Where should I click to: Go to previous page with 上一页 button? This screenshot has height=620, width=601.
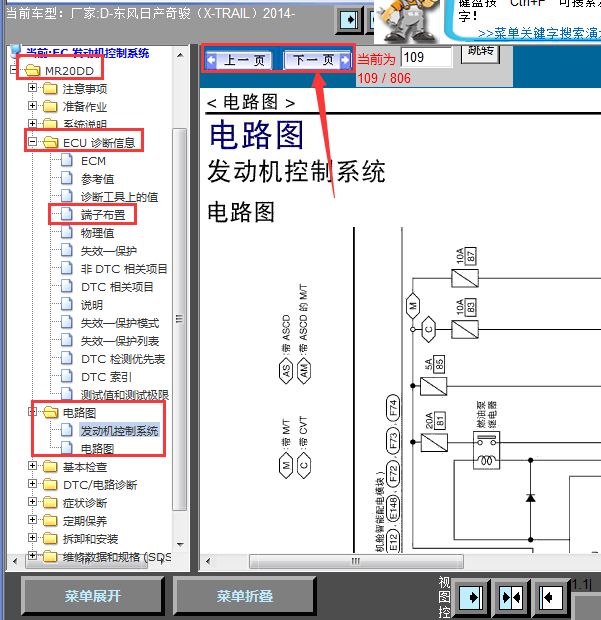click(x=239, y=60)
